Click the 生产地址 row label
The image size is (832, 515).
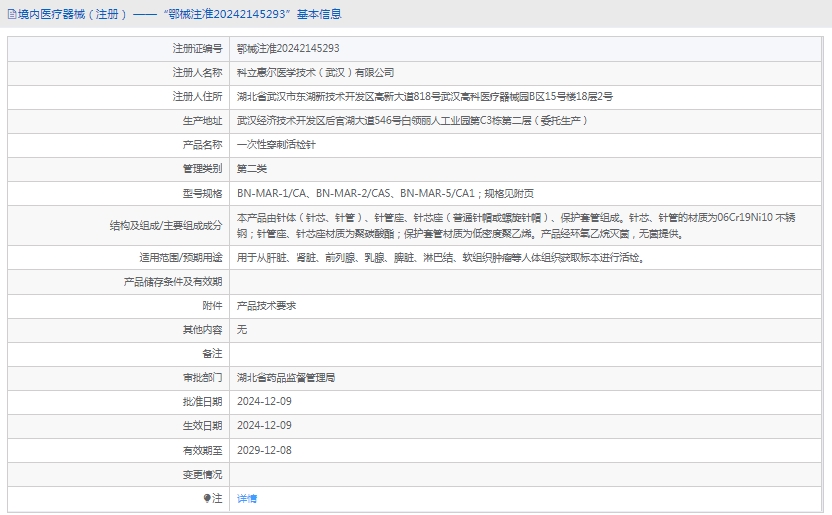click(203, 120)
